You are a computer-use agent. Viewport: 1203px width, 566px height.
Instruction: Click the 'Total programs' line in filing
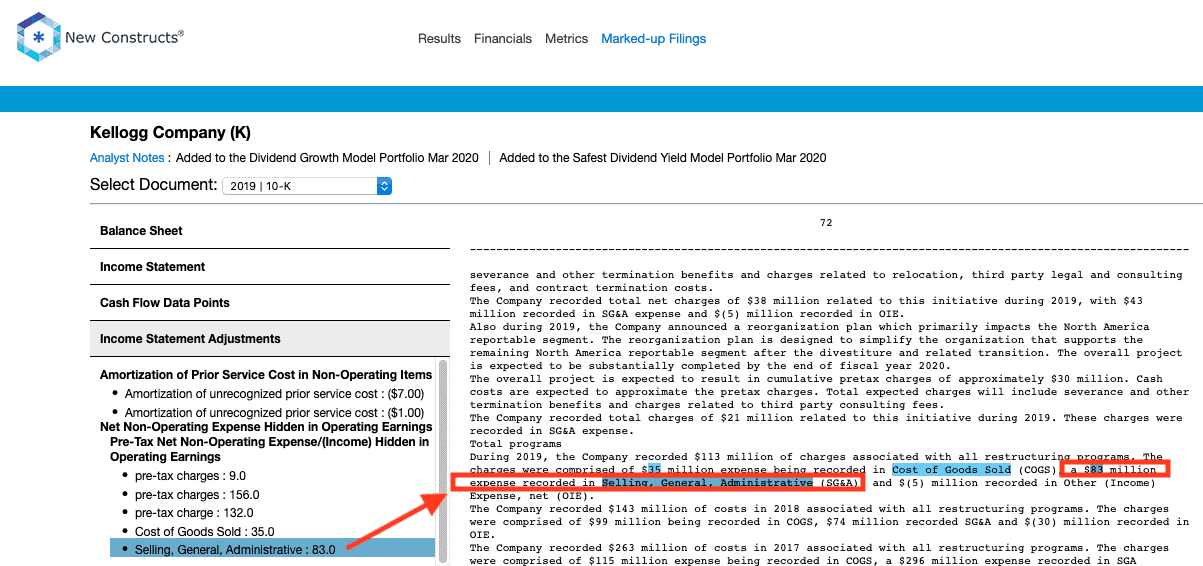point(515,444)
